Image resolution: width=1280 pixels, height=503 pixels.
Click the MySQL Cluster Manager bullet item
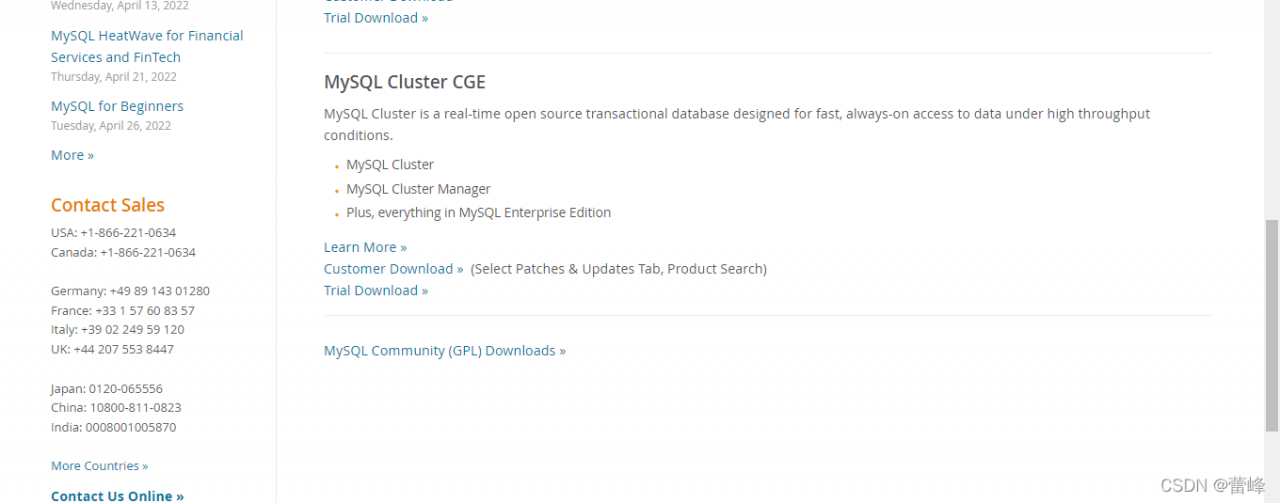(x=418, y=189)
